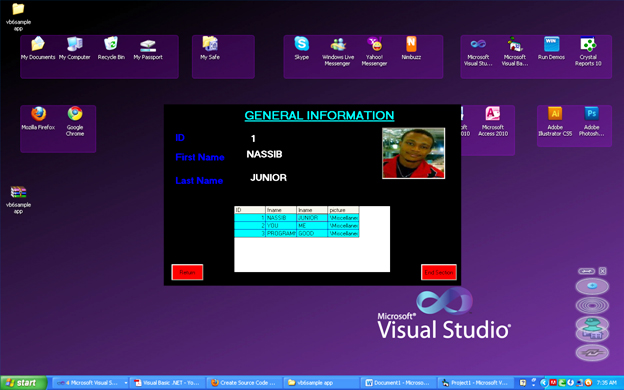This screenshot has width=624, height=390.
Task: Open vb6sample app WinRAR archive
Action: [x=18, y=200]
